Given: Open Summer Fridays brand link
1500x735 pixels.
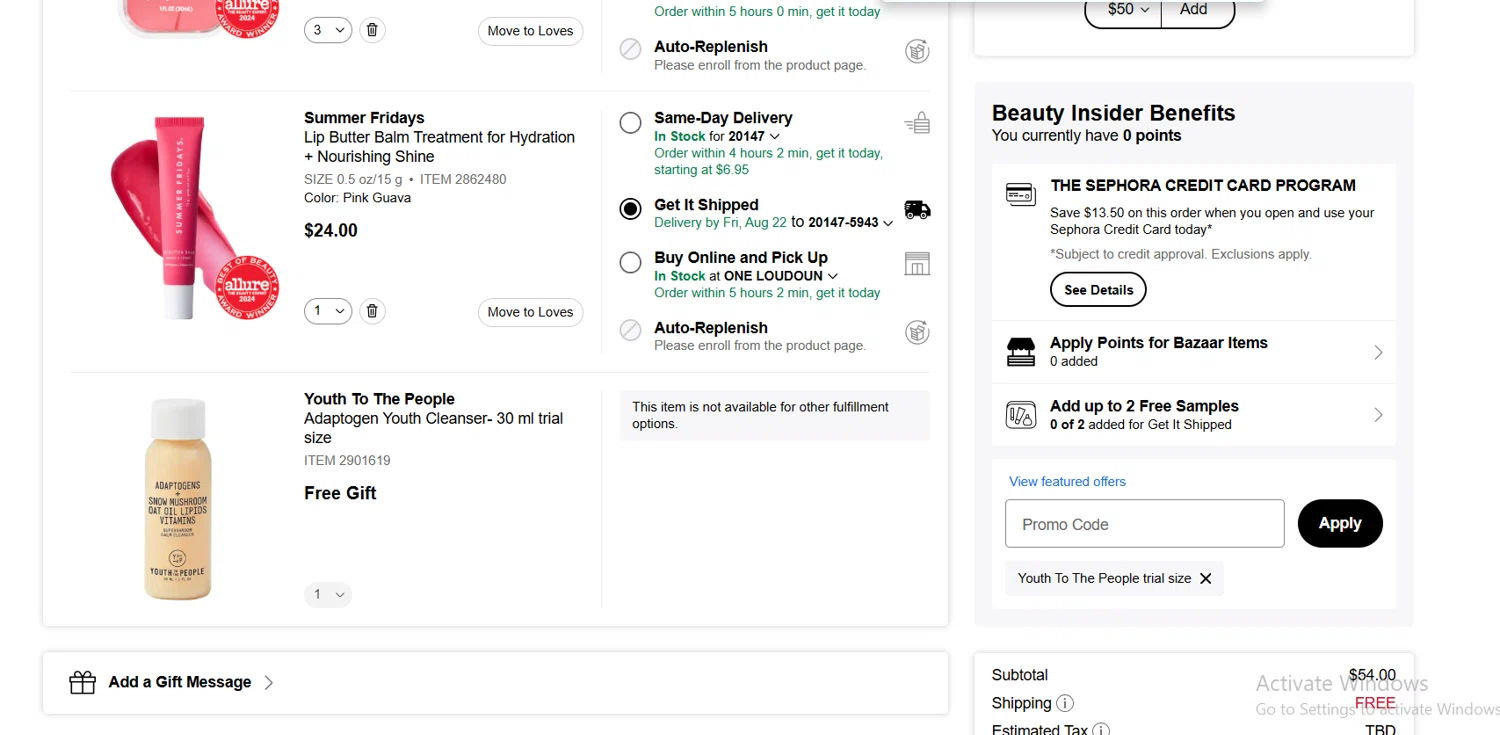Looking at the screenshot, I should [x=364, y=118].
